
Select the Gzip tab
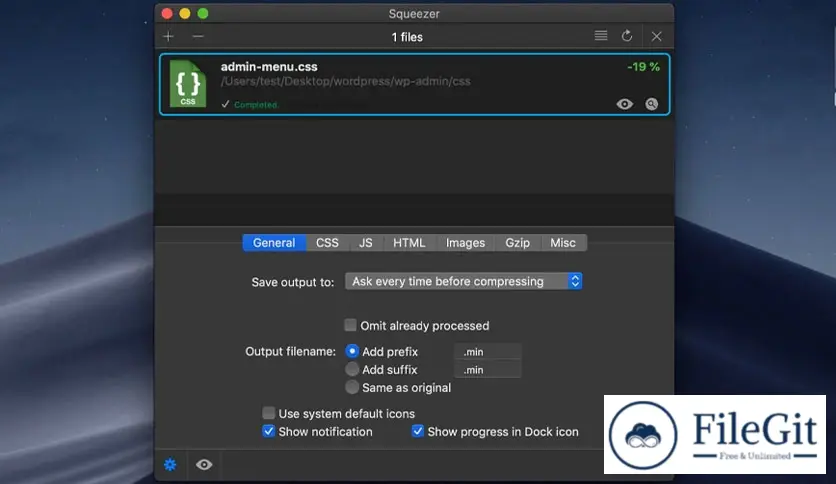[517, 243]
